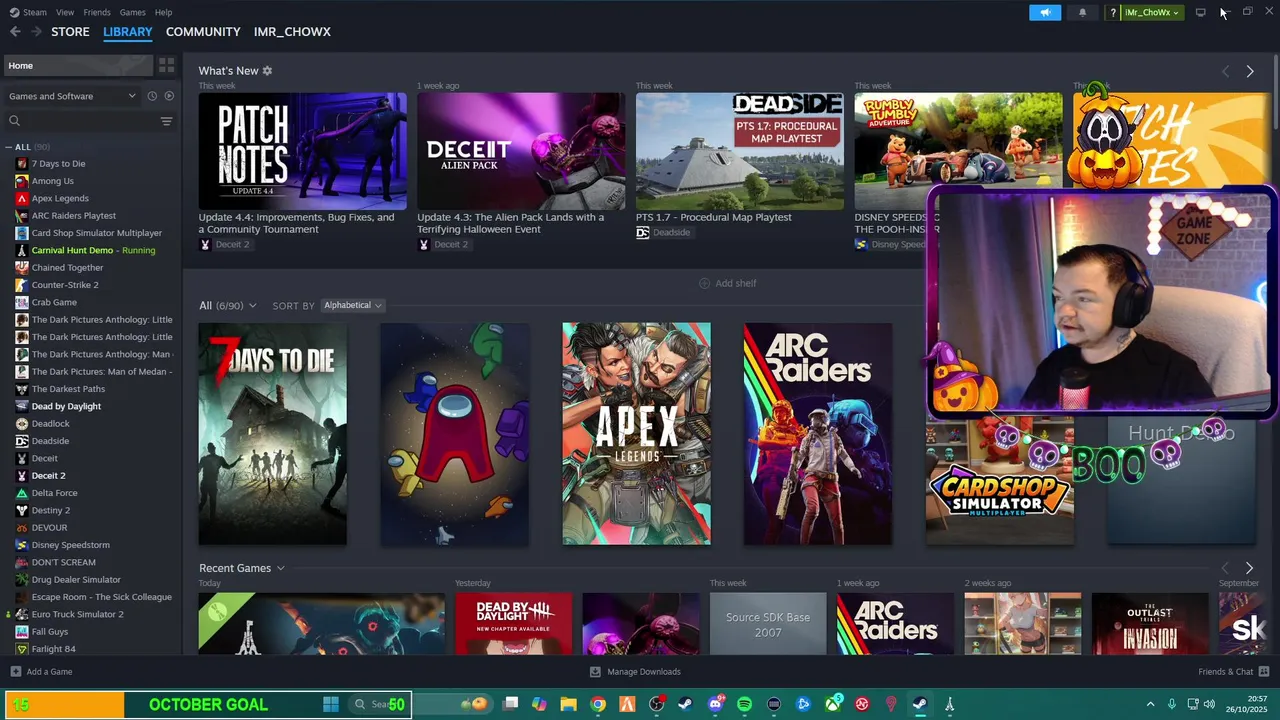This screenshot has height=720, width=1280.
Task: Open the Friends menu
Action: point(97,12)
